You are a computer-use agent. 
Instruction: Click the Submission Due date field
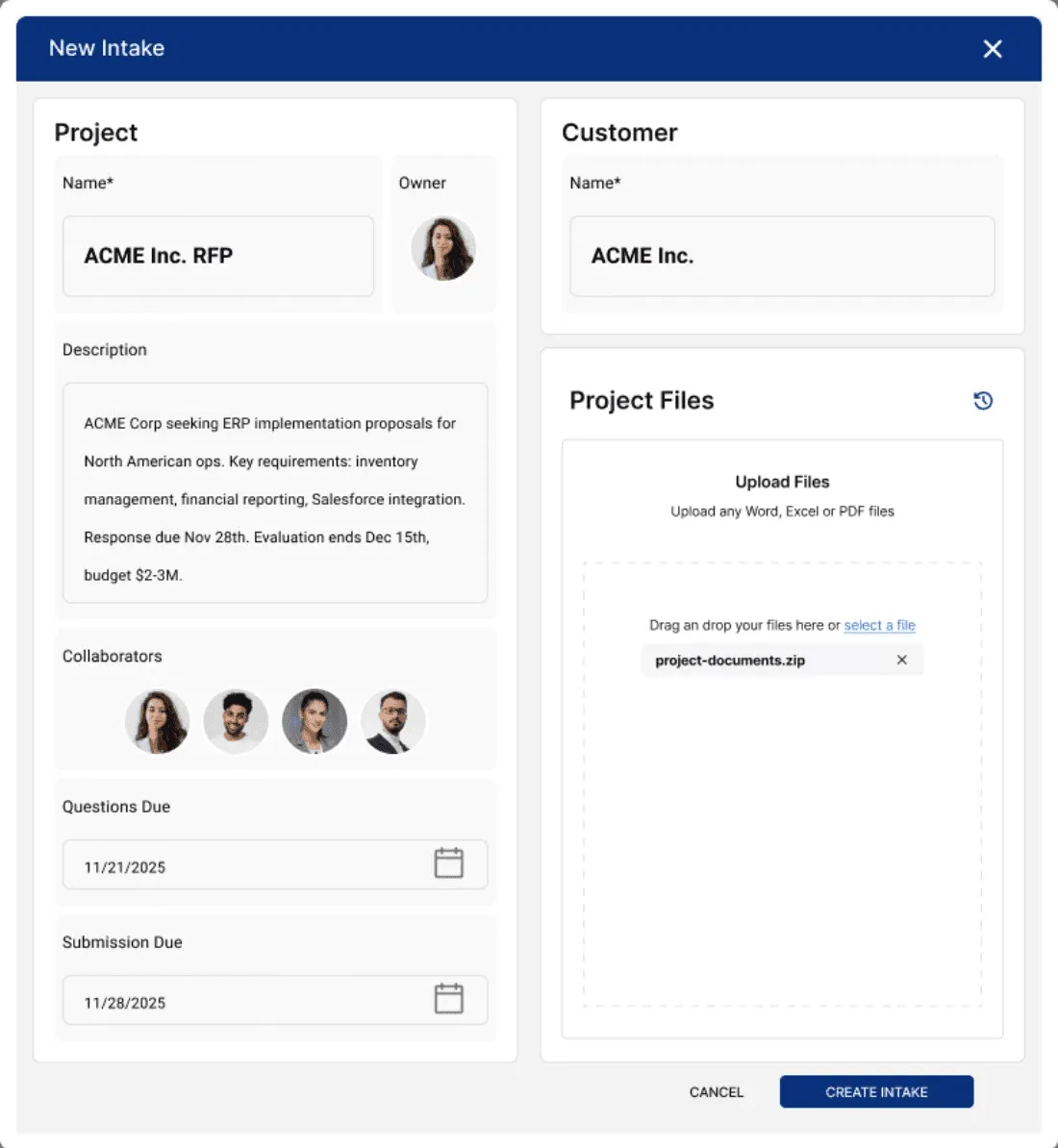pyautogui.click(x=275, y=1000)
